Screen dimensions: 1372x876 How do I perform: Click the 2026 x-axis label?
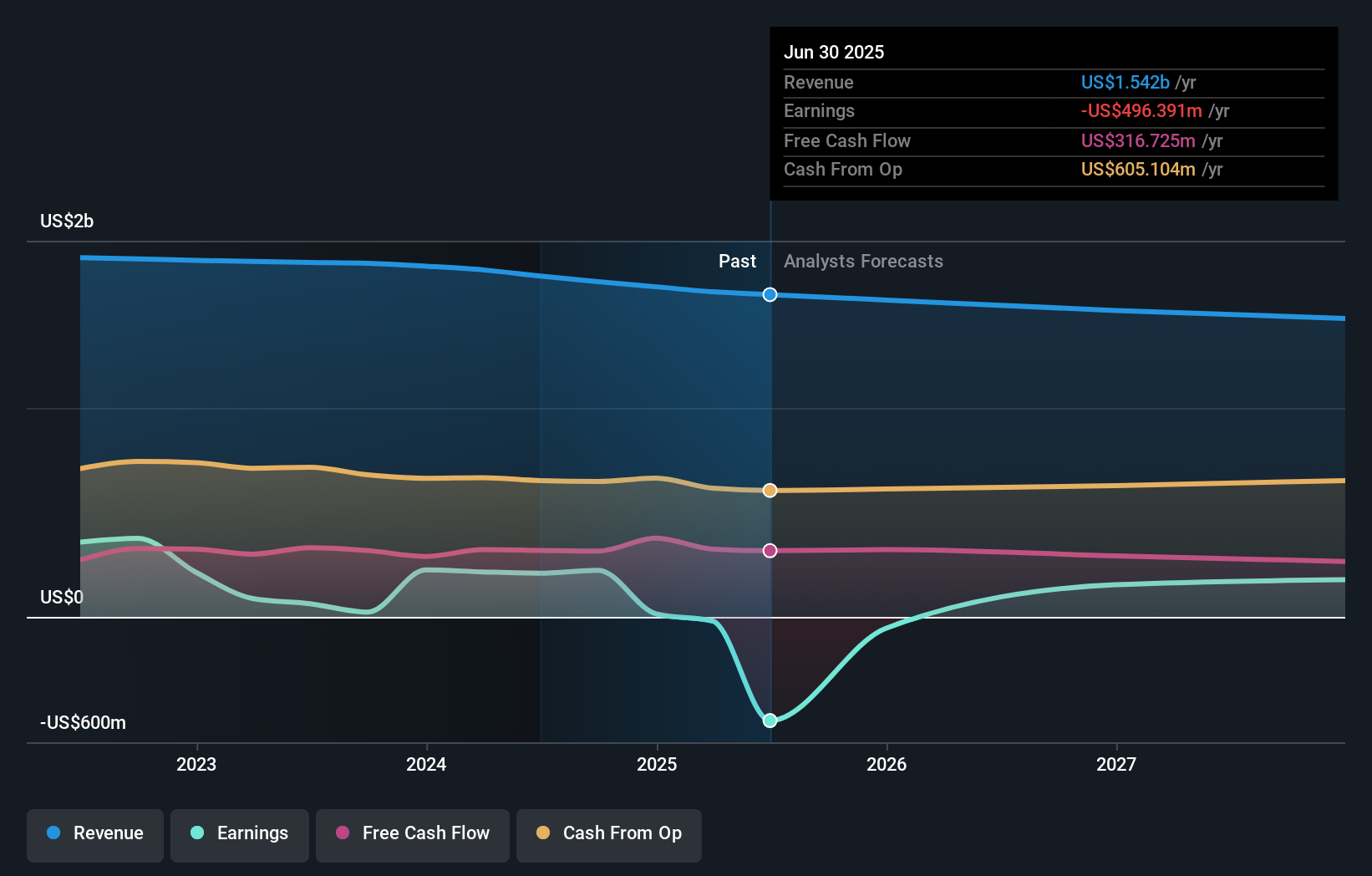(x=887, y=764)
